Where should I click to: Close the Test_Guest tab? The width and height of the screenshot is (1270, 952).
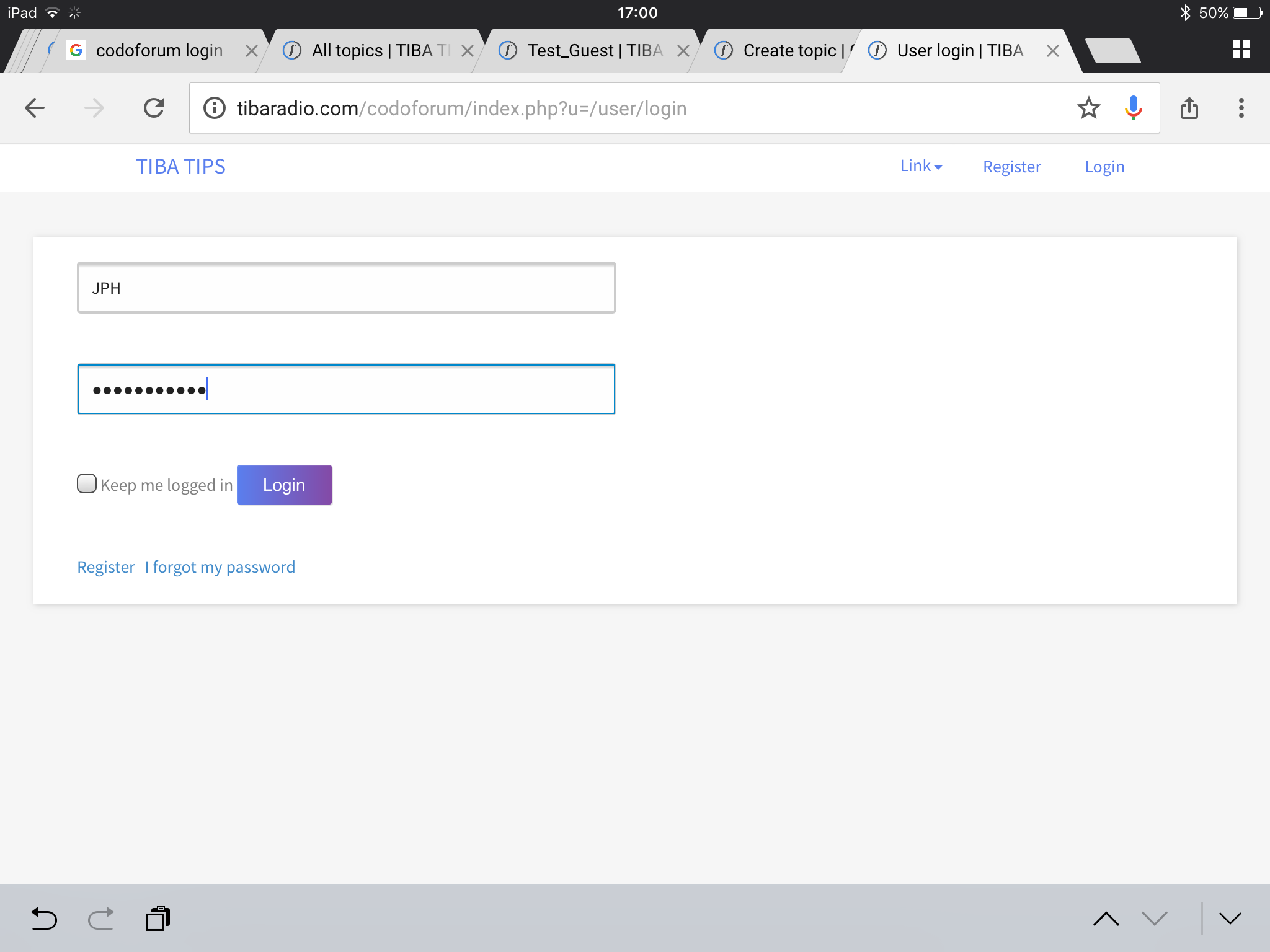(683, 51)
